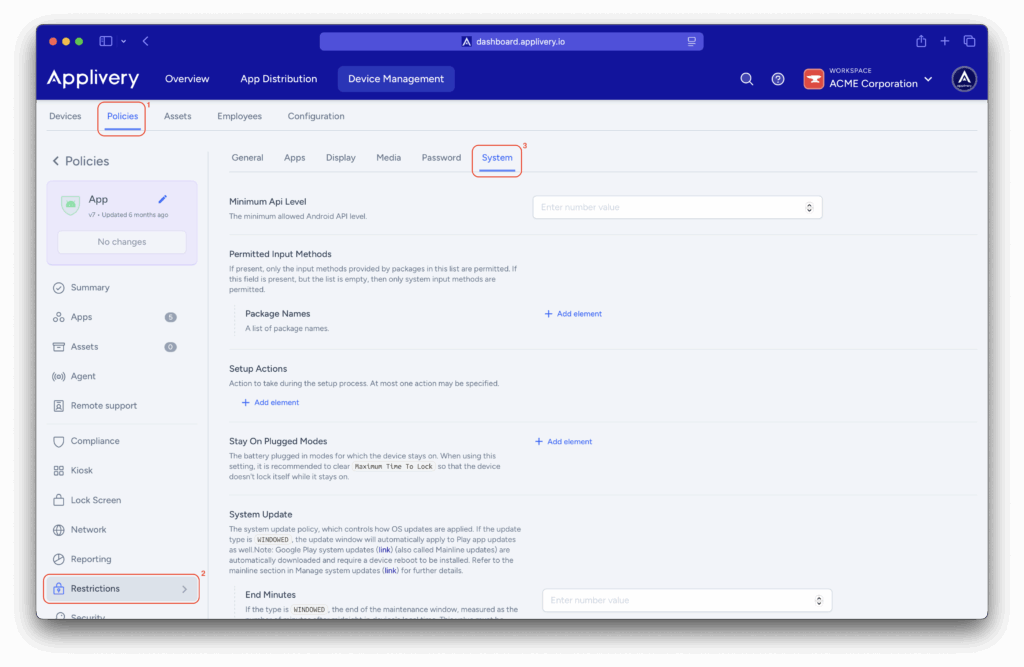The height and width of the screenshot is (667, 1024).
Task: Add element for Stay On Plugged Modes
Action: click(x=564, y=441)
